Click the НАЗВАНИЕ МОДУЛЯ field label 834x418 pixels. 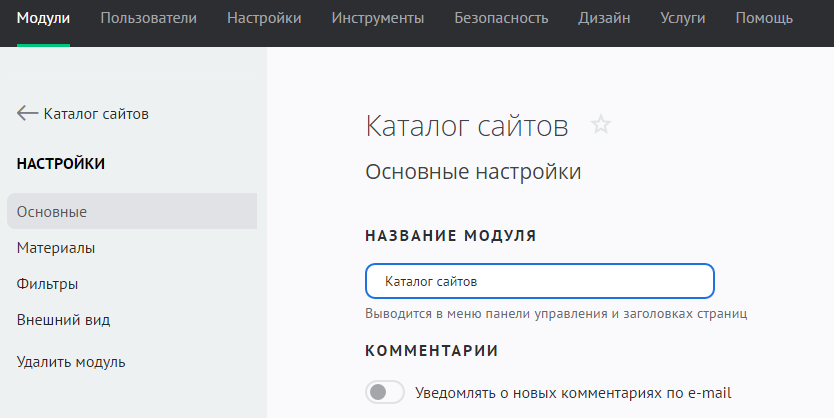tap(450, 236)
